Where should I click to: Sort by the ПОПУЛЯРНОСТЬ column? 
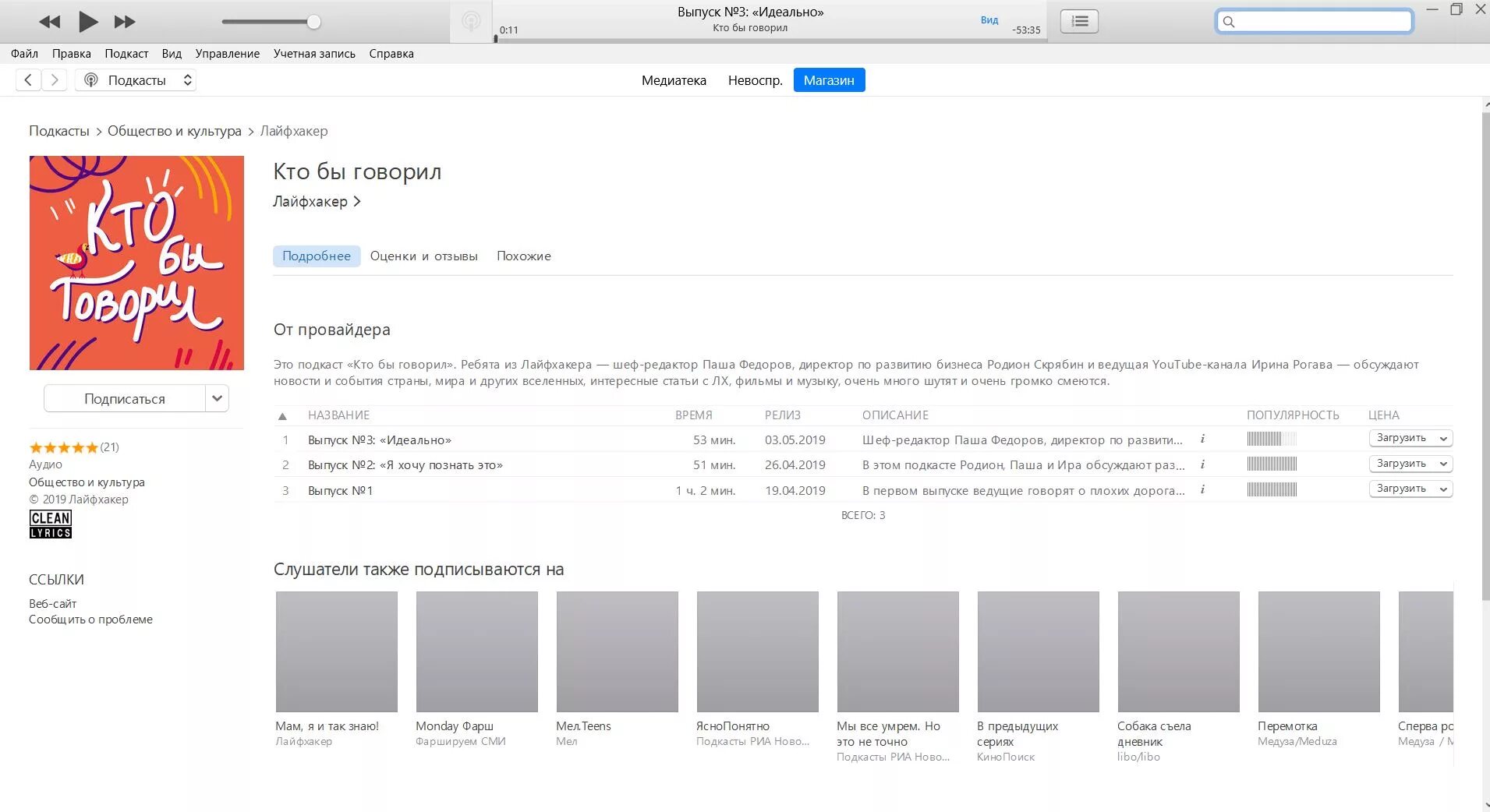click(1293, 415)
